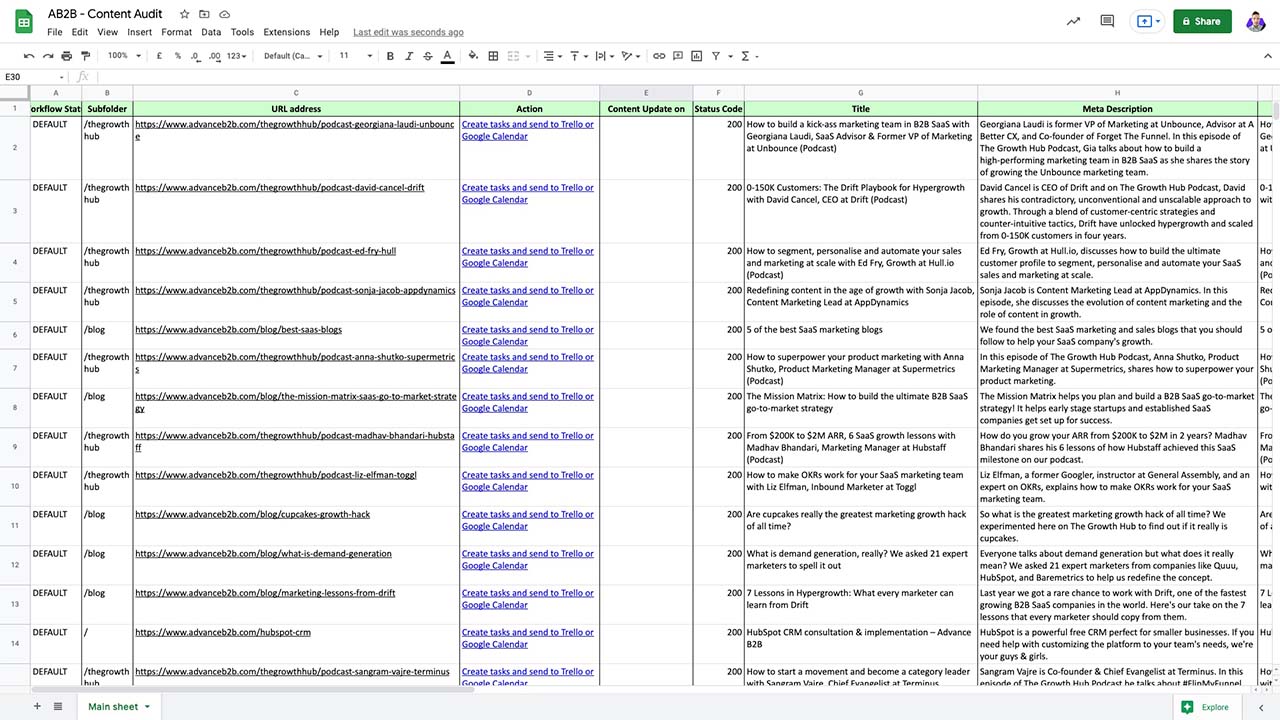This screenshot has width=1280, height=720.
Task: Click the green Share button
Action: (x=1202, y=21)
